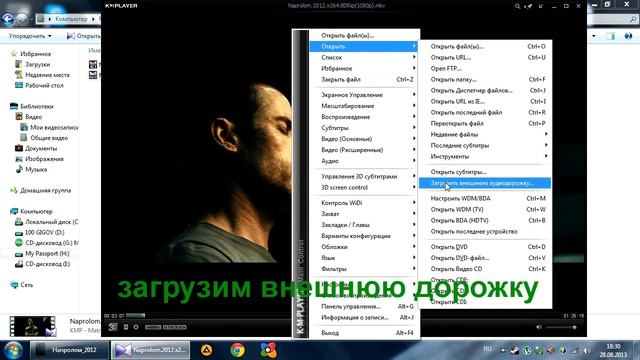Open 'My Passport (H:)' drive
Image resolution: width=640 pixels, height=360 pixels.
(x=42, y=253)
